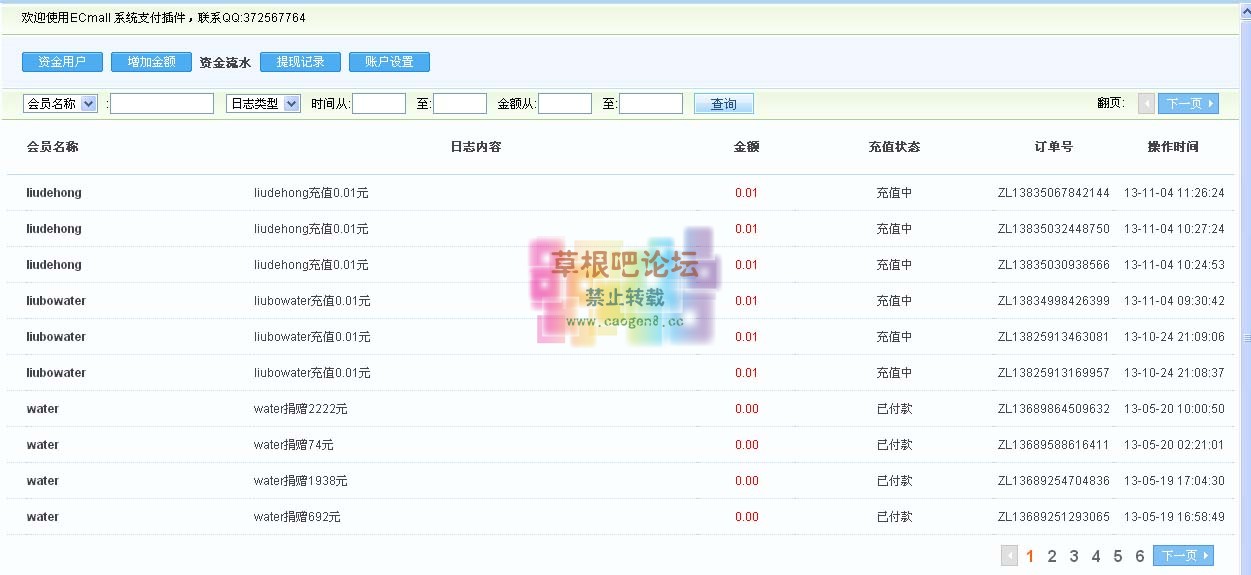Image resolution: width=1251 pixels, height=575 pixels.
Task: Click the 操作时间 column header
Action: pos(1173,147)
